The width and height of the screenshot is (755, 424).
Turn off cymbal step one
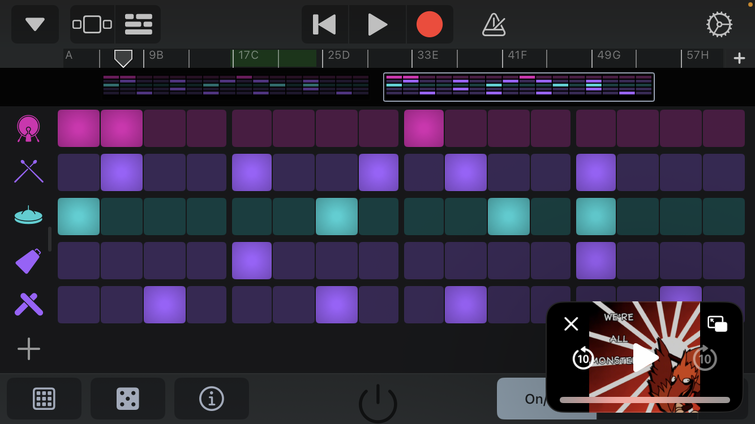[x=78, y=217]
